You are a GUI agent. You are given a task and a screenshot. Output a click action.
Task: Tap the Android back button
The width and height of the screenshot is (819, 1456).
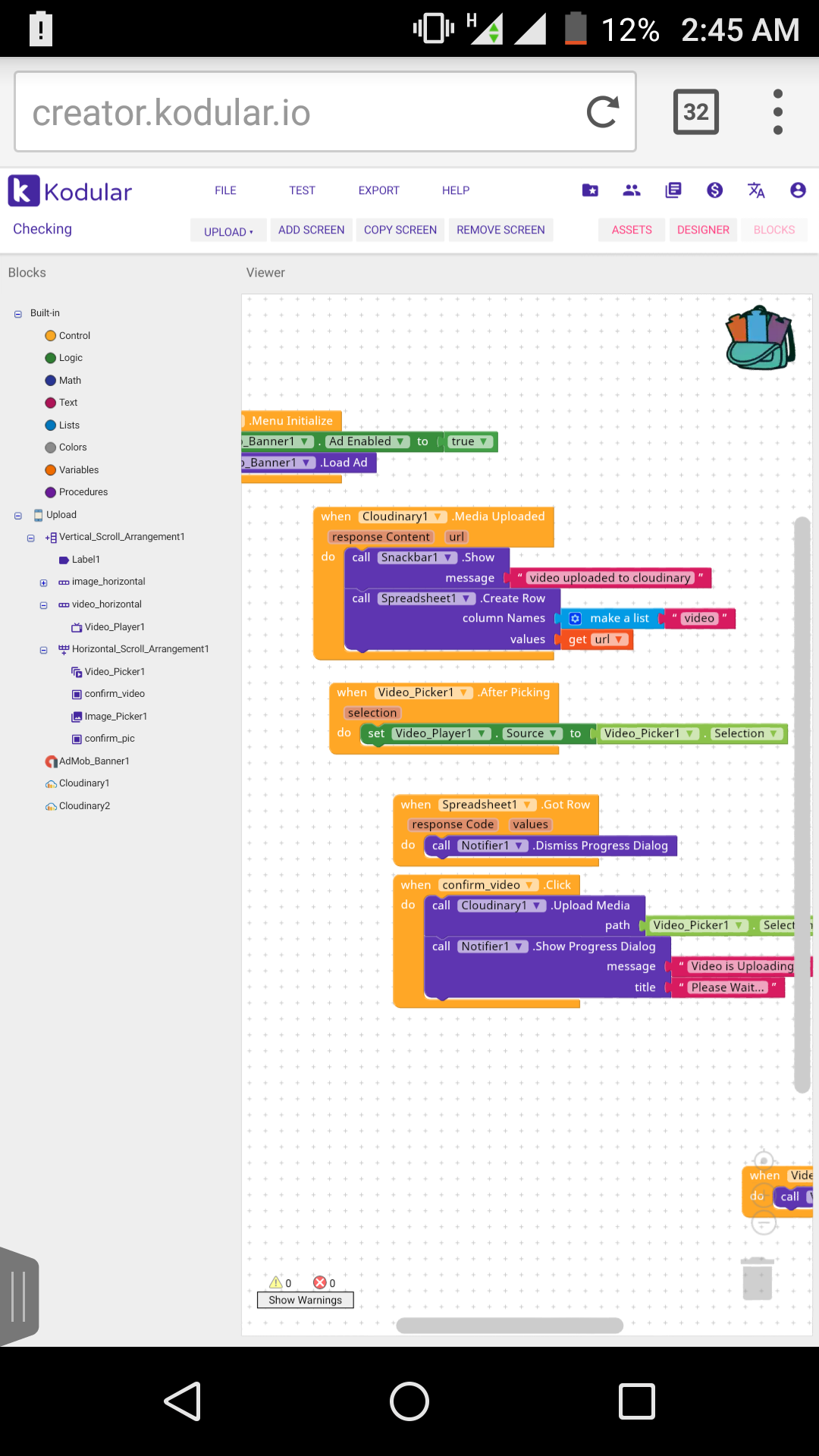[x=183, y=1401]
